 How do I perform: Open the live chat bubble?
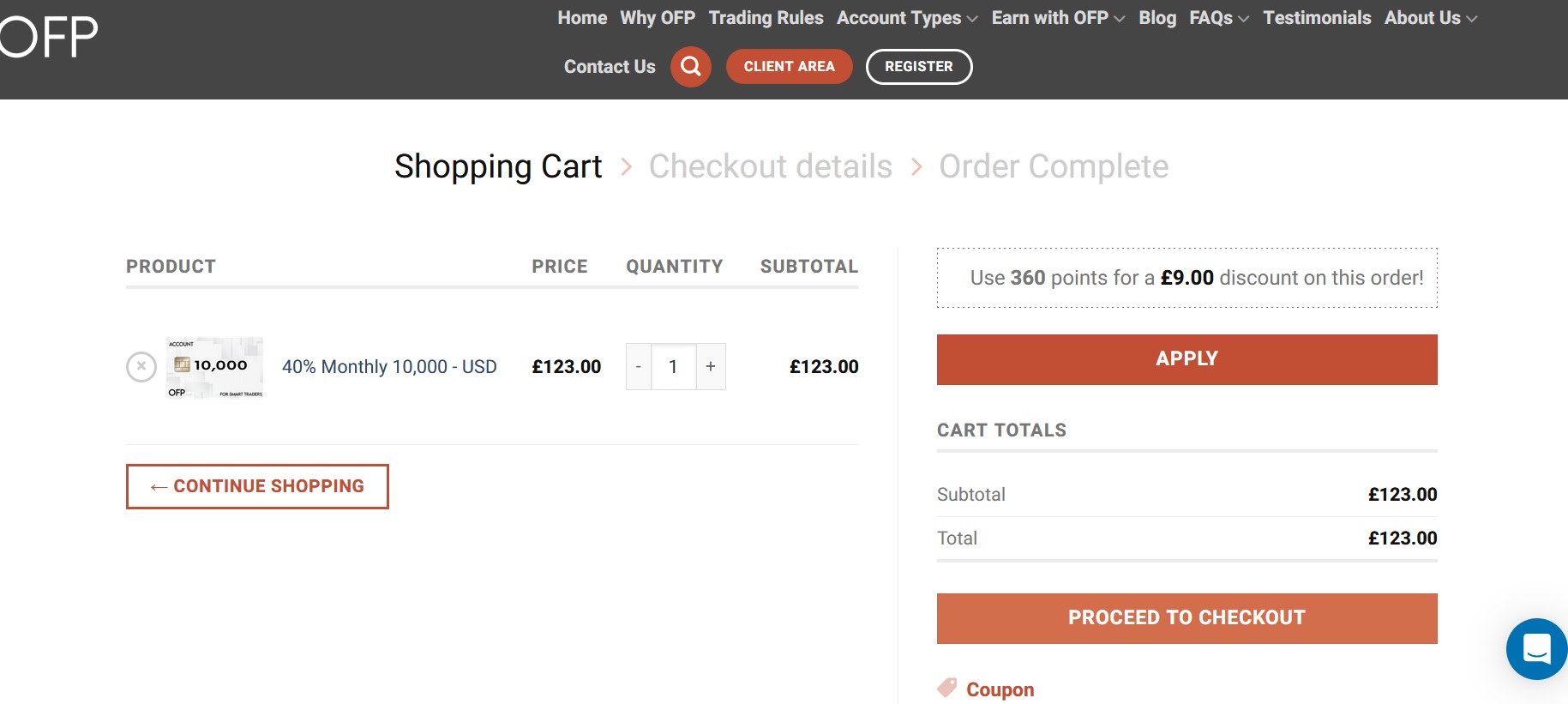click(1536, 649)
